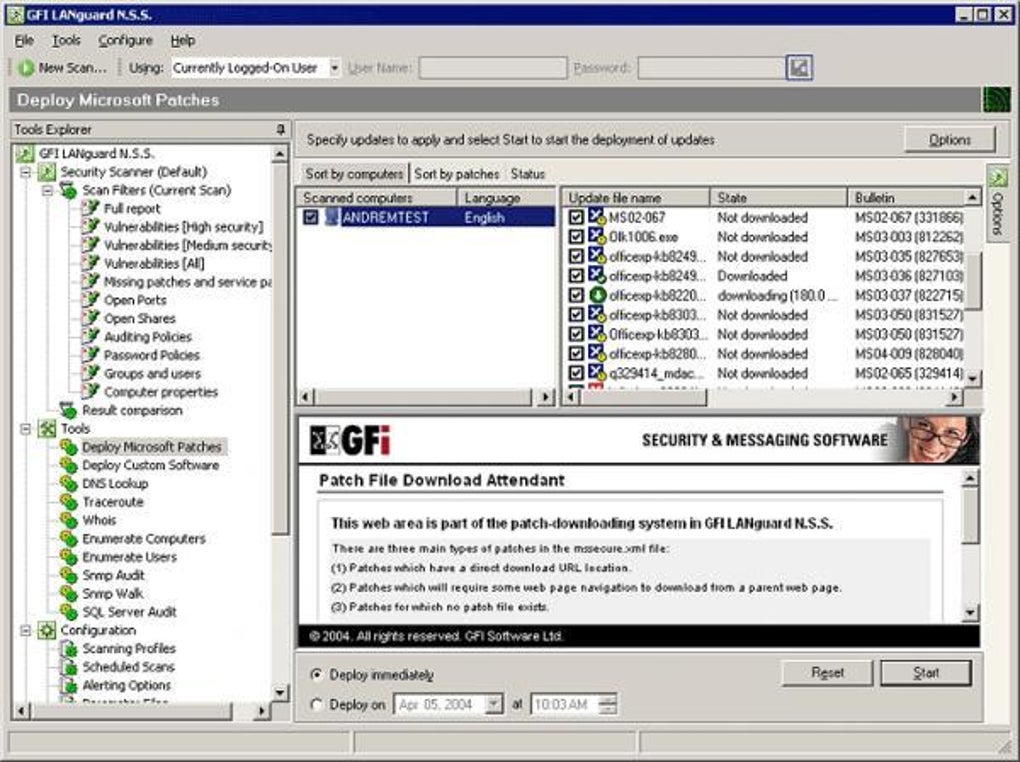This screenshot has height=762, width=1020.
Task: Open the Help menu
Action: [x=183, y=40]
